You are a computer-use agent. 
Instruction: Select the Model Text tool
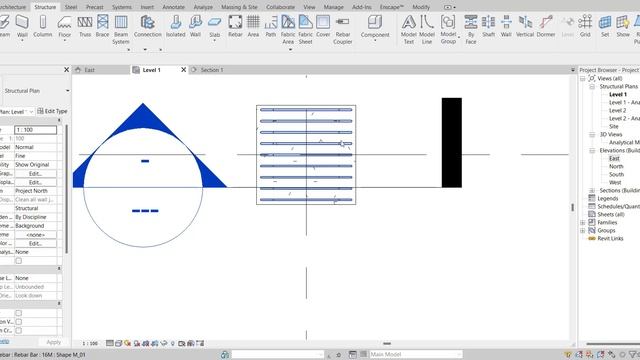click(x=409, y=29)
